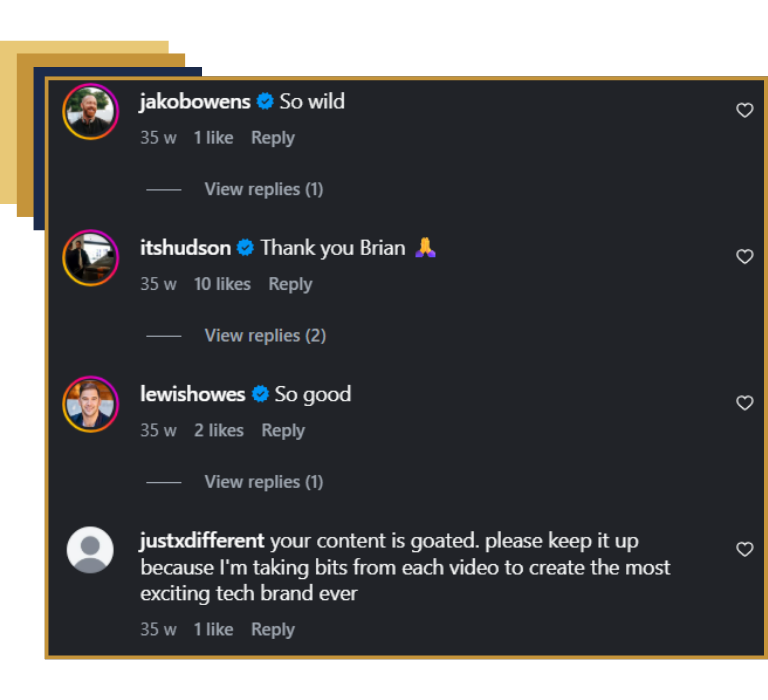Screen dimensions: 768x700
Task: Click verified badge next to lewishowes
Action: click(260, 394)
